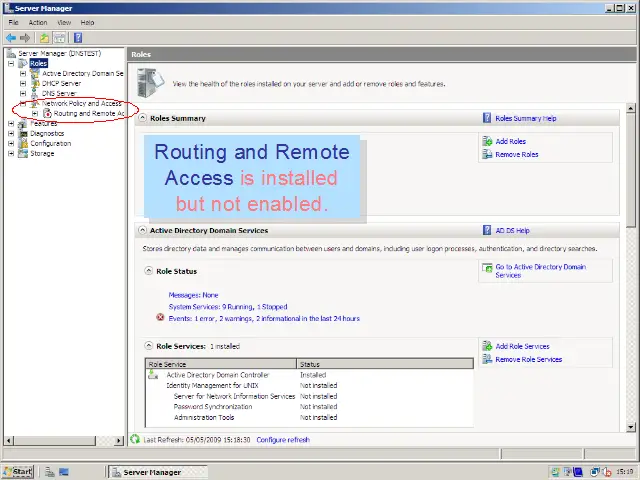Toggle the Show/Hide console tree icon
This screenshot has width=640, height=480.
tap(60, 38)
